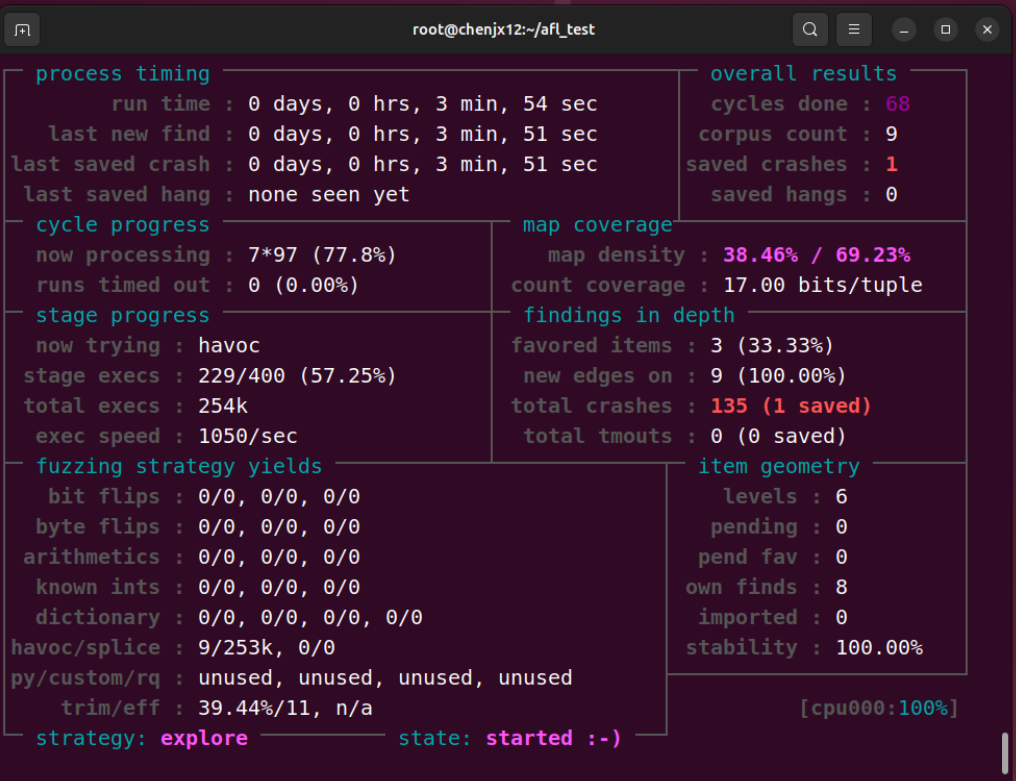Select count coverage 17.00 bits/tuple
Image resolution: width=1016 pixels, height=781 pixels.
[x=823, y=285]
